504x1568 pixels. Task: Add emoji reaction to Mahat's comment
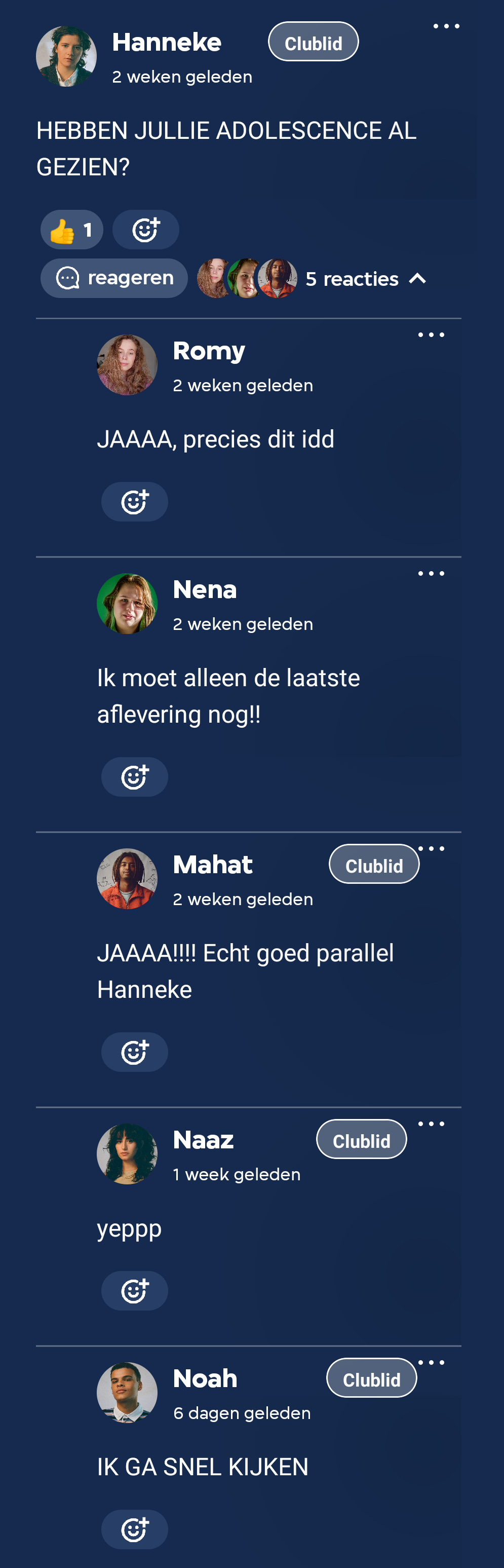tap(135, 1053)
